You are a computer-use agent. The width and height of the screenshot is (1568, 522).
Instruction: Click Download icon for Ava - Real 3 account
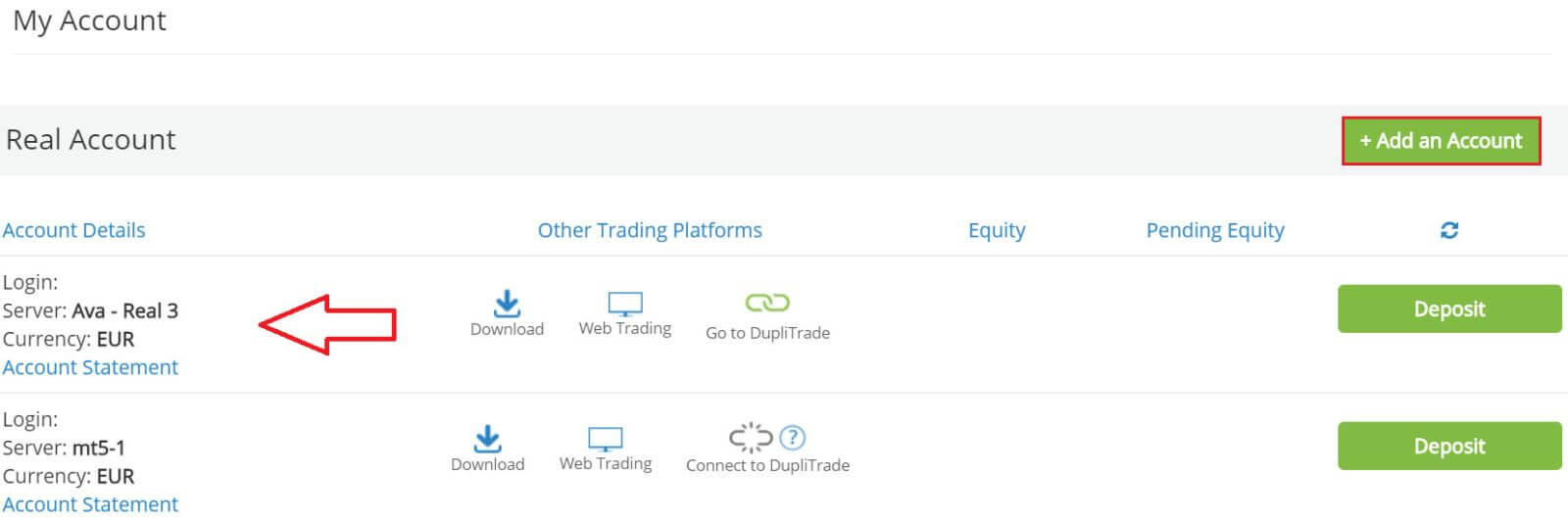pyautogui.click(x=507, y=304)
